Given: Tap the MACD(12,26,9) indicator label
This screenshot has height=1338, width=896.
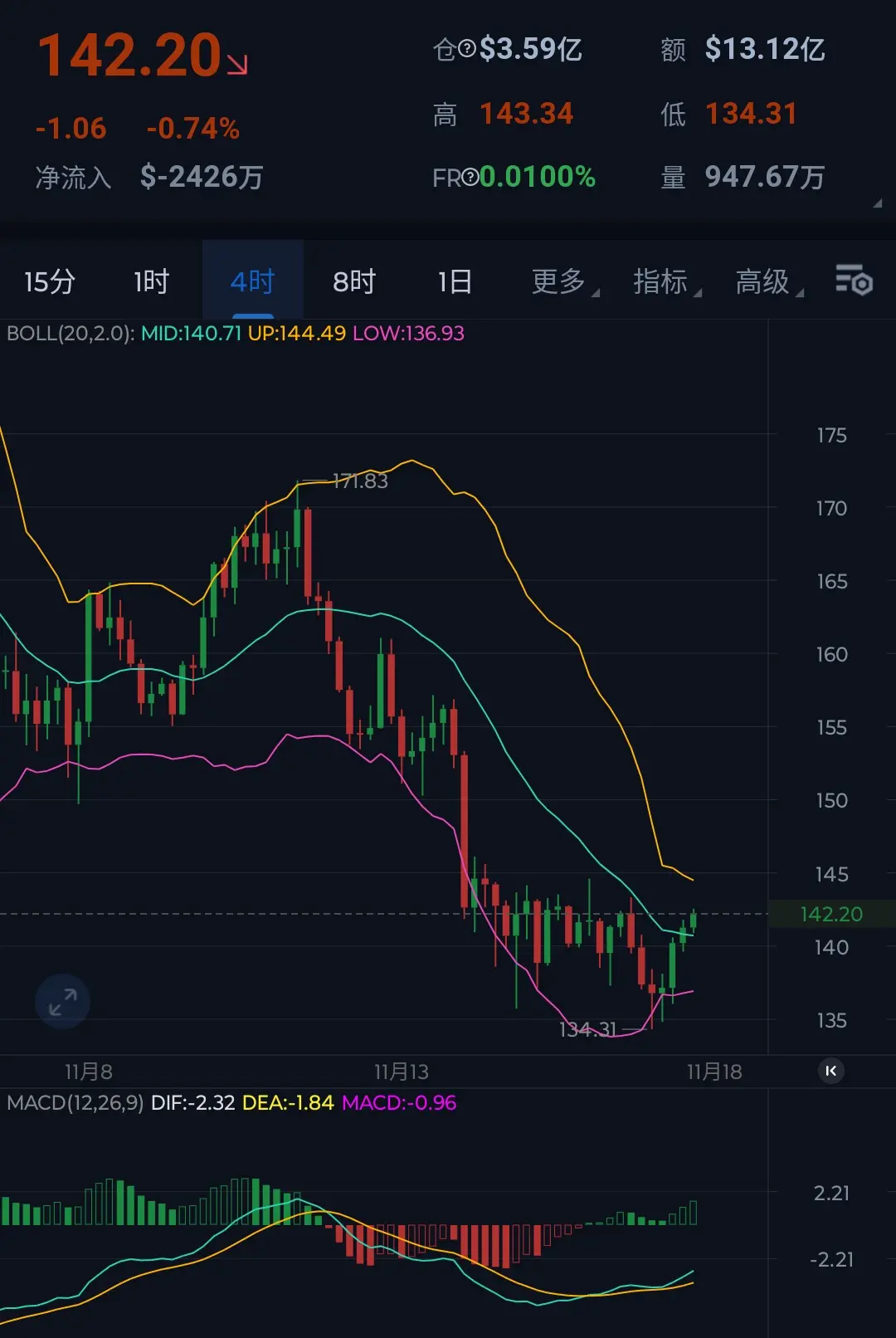Looking at the screenshot, I should coord(75,1102).
